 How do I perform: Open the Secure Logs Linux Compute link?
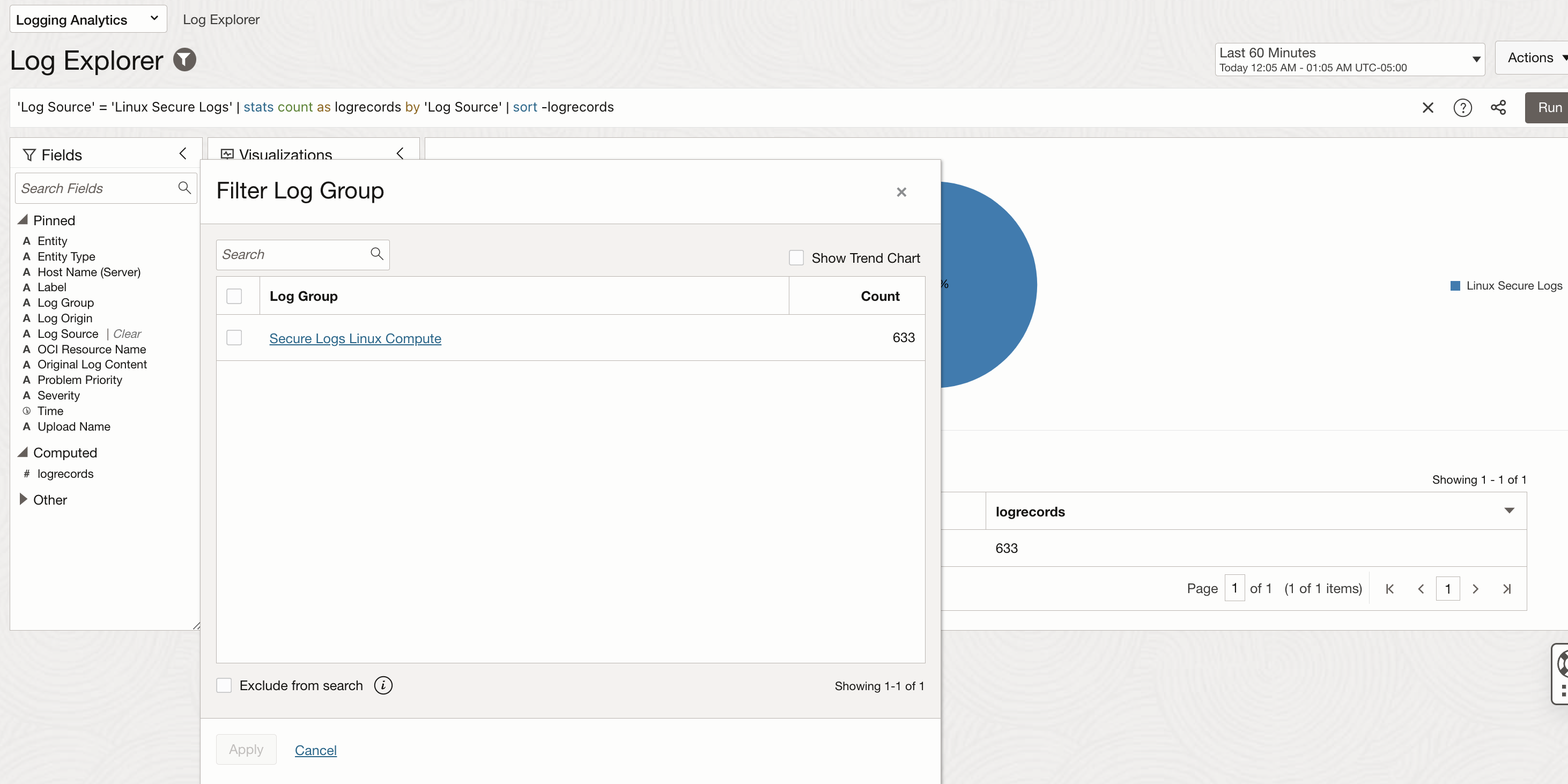coord(355,338)
